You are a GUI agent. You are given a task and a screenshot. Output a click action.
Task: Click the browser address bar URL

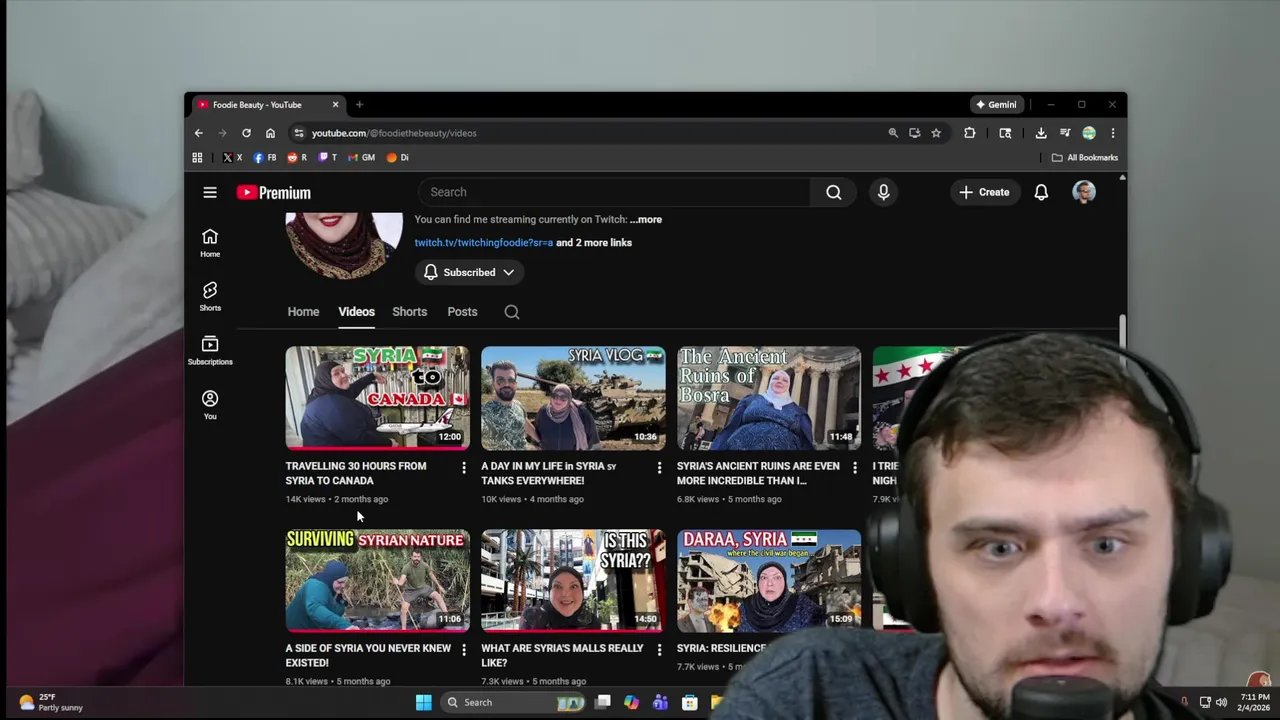point(394,133)
